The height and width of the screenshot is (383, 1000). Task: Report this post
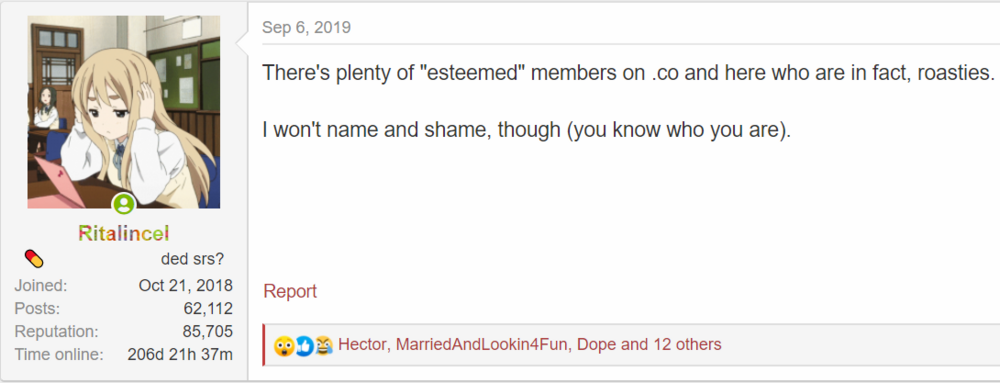coord(290,292)
